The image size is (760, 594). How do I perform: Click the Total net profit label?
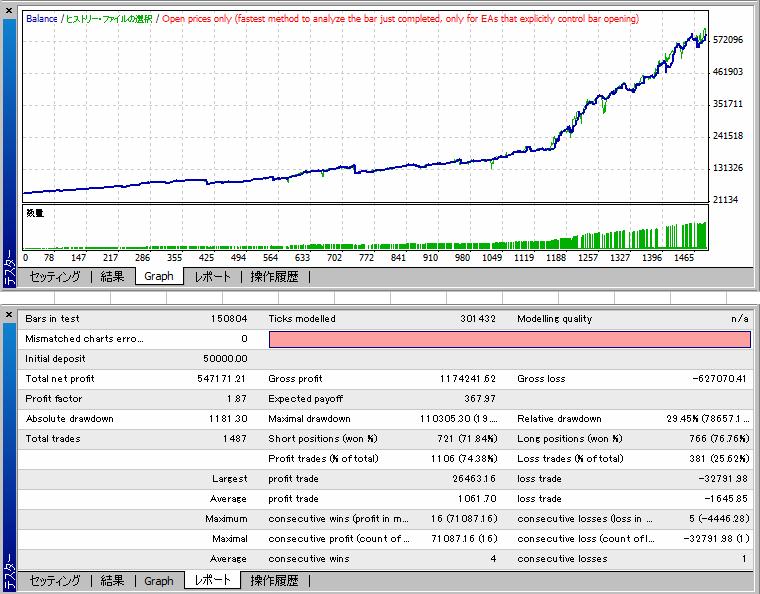click(60, 379)
